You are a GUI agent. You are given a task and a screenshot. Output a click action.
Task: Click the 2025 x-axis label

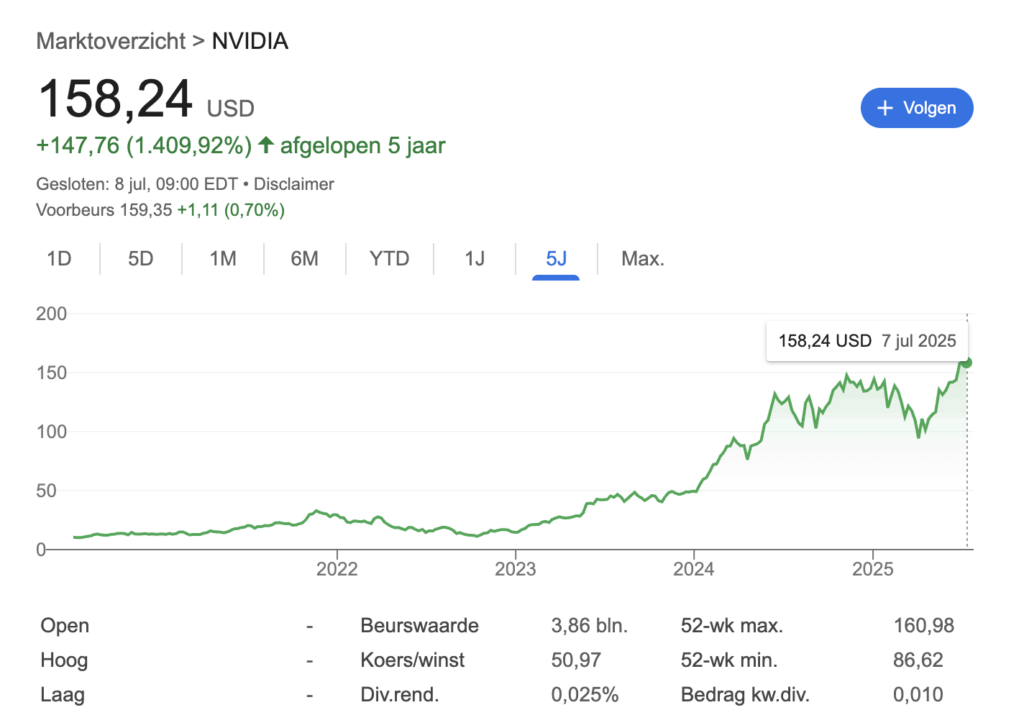pos(873,569)
